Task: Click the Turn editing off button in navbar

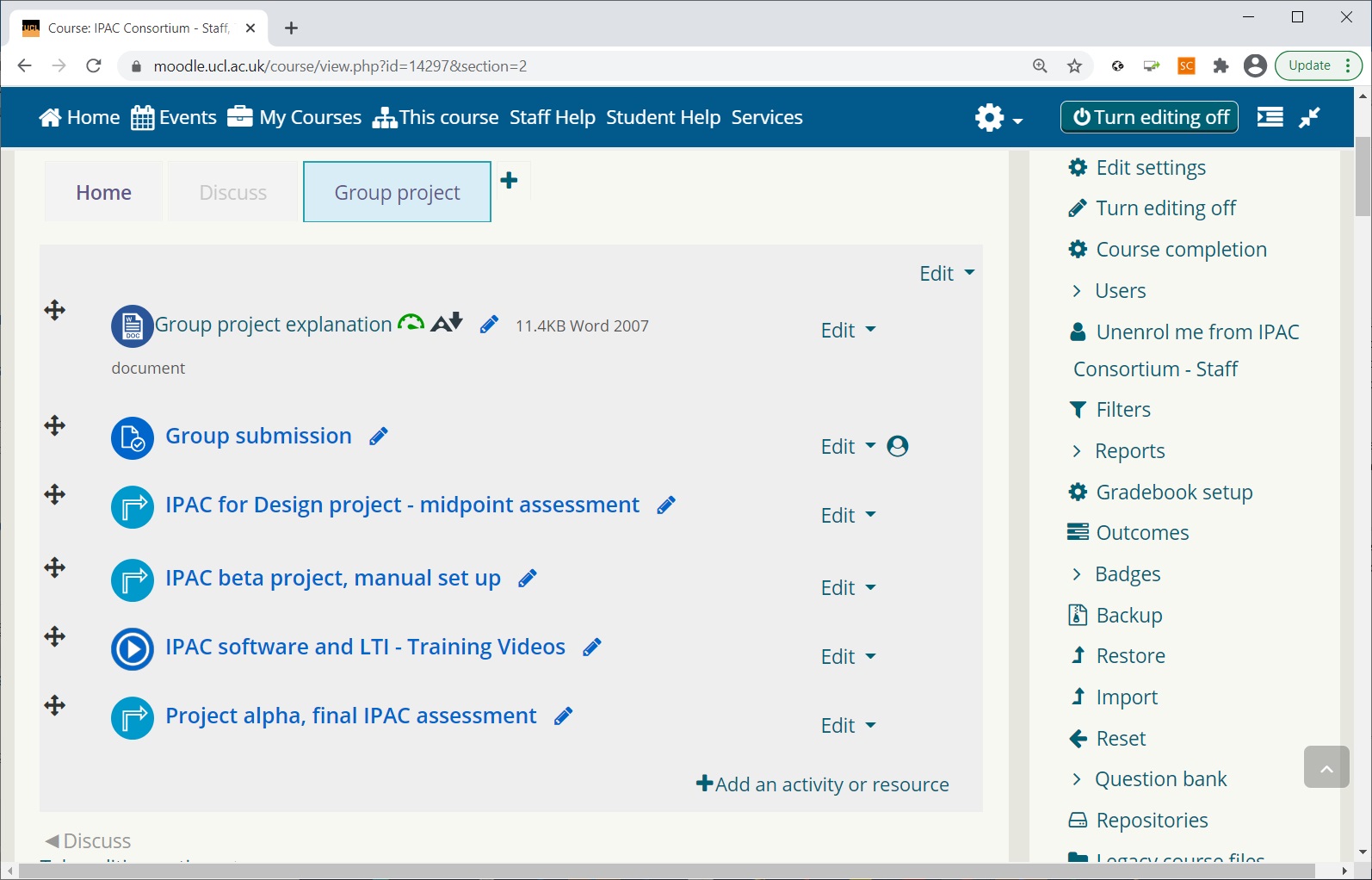Action: tap(1150, 117)
